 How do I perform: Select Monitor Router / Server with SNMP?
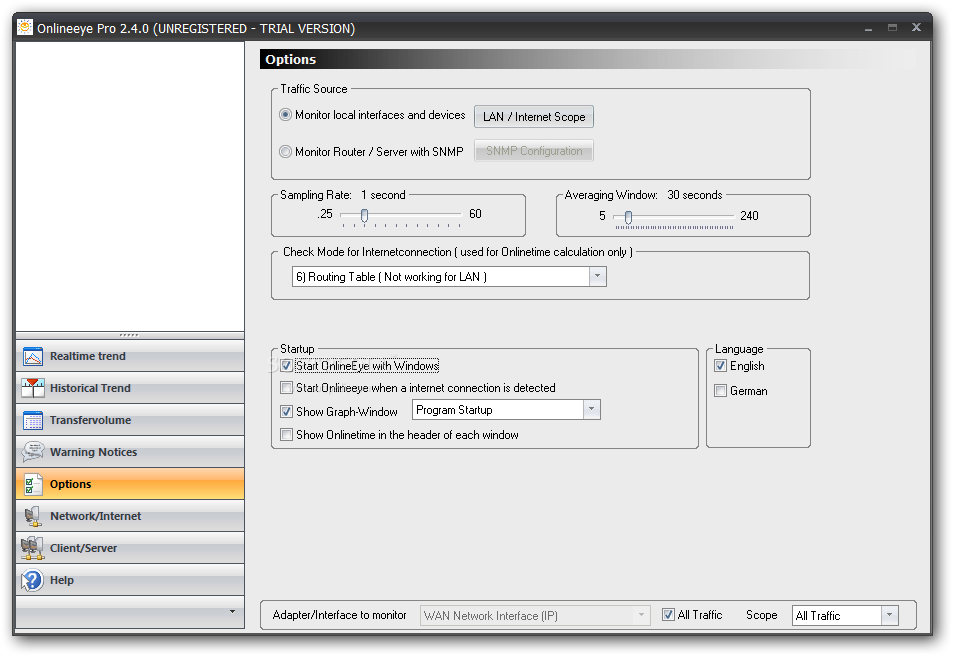(285, 151)
